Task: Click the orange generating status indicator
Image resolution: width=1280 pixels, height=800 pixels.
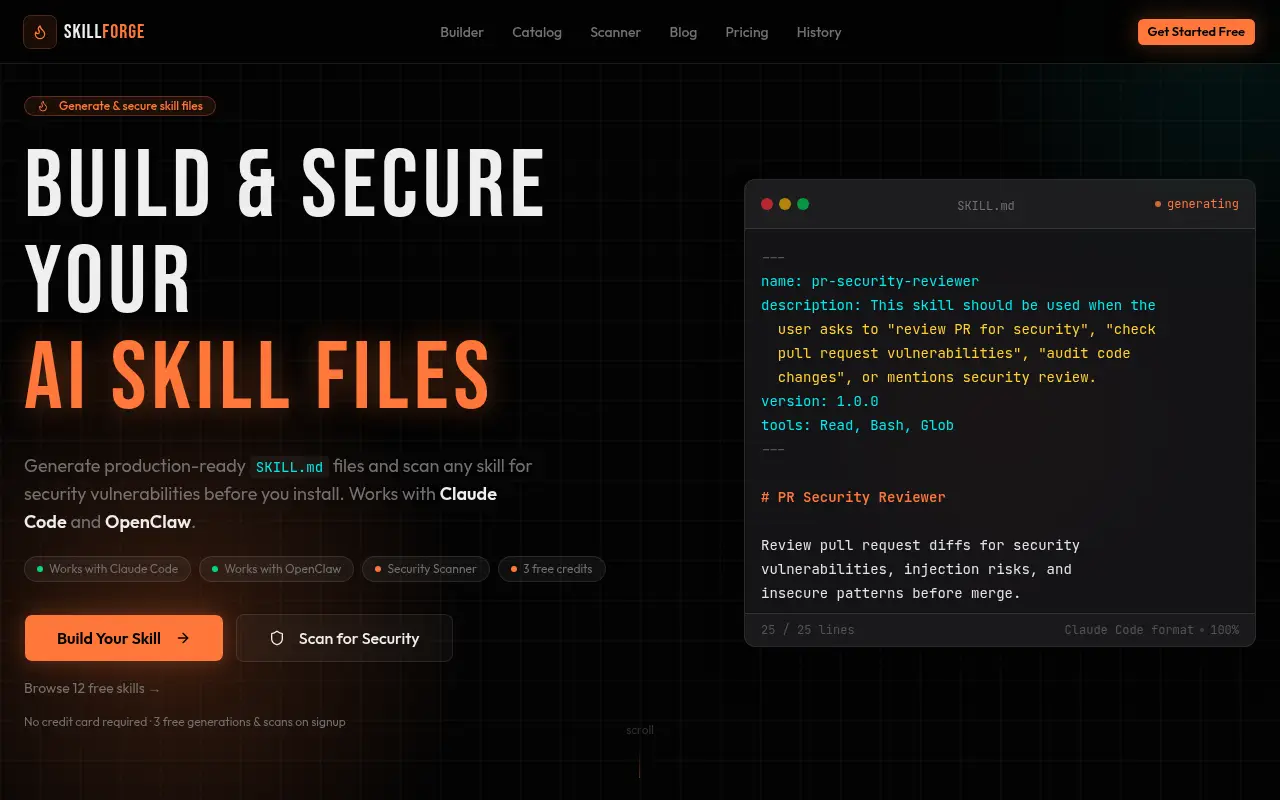Action: point(1197,204)
